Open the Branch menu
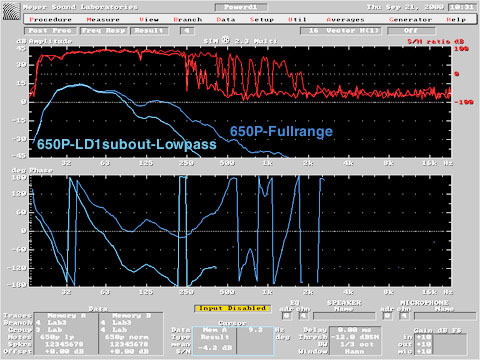Viewport: 480px width, 360px height. tap(188, 20)
